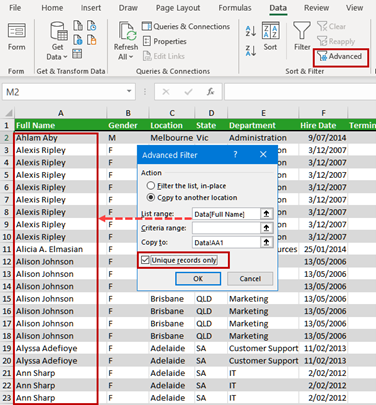376x405 pixels.
Task: Click cell Ahlam Aby
Action: [61, 138]
